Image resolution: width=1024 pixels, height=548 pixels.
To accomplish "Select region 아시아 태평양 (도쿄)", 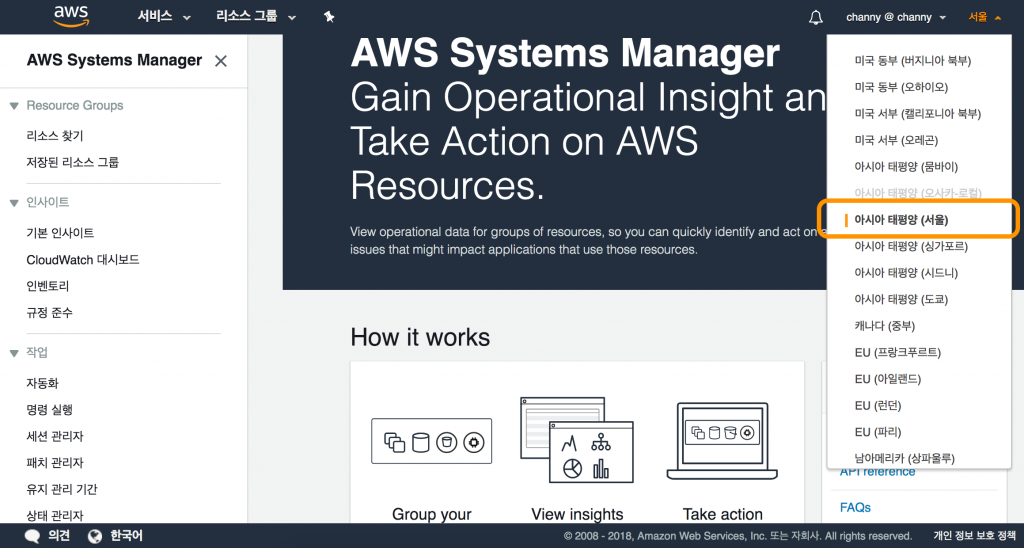I will coord(901,299).
